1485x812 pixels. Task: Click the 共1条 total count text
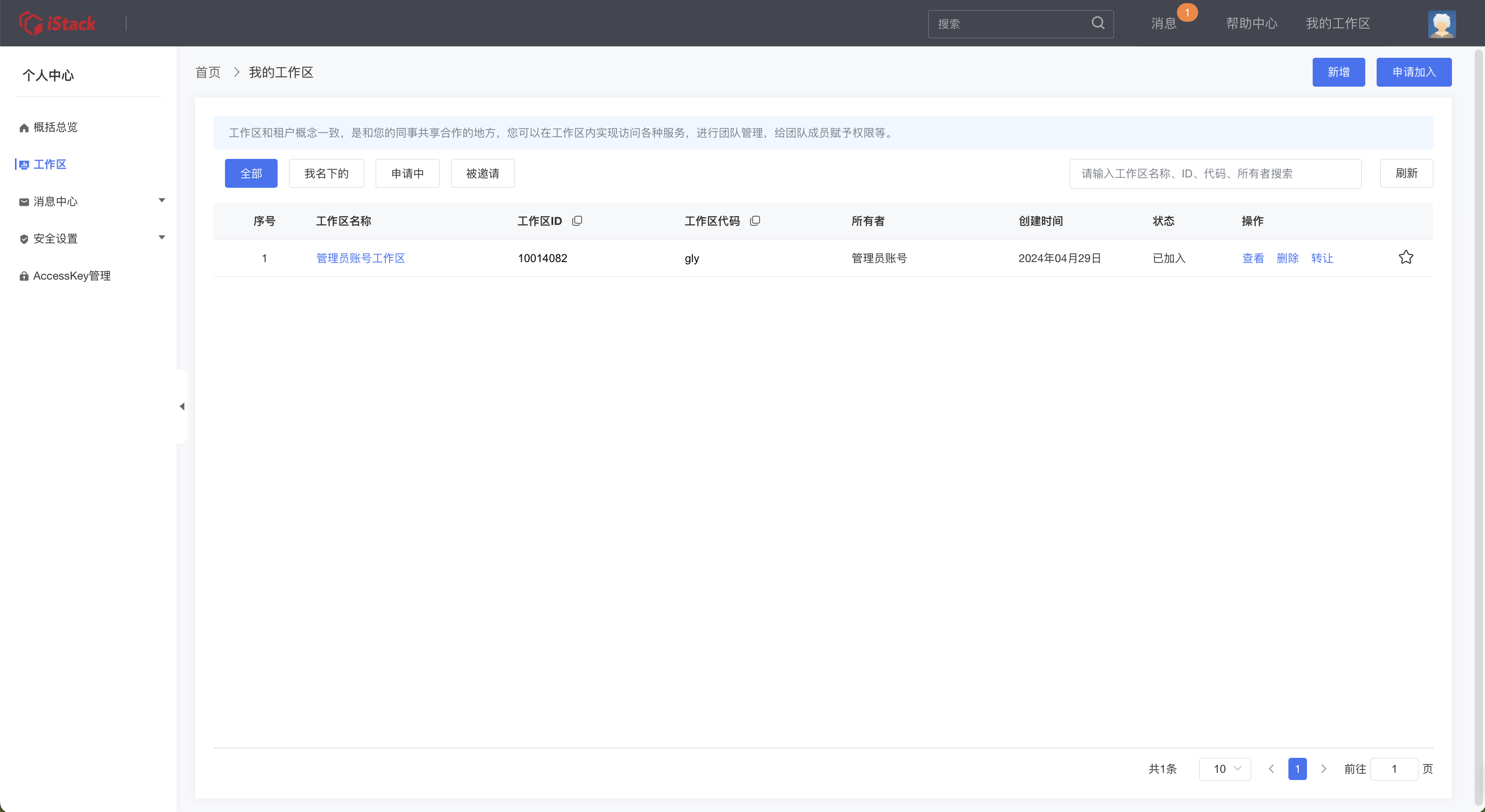[1162, 769]
